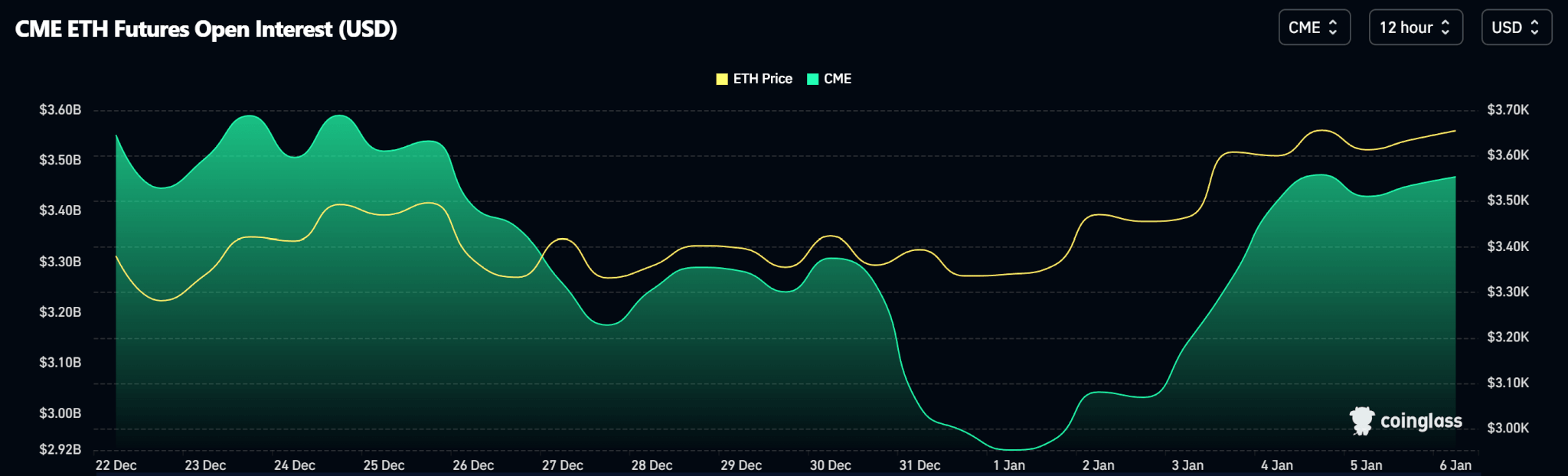The height and width of the screenshot is (476, 1568).
Task: Click the green CME legend square
Action: tap(813, 79)
